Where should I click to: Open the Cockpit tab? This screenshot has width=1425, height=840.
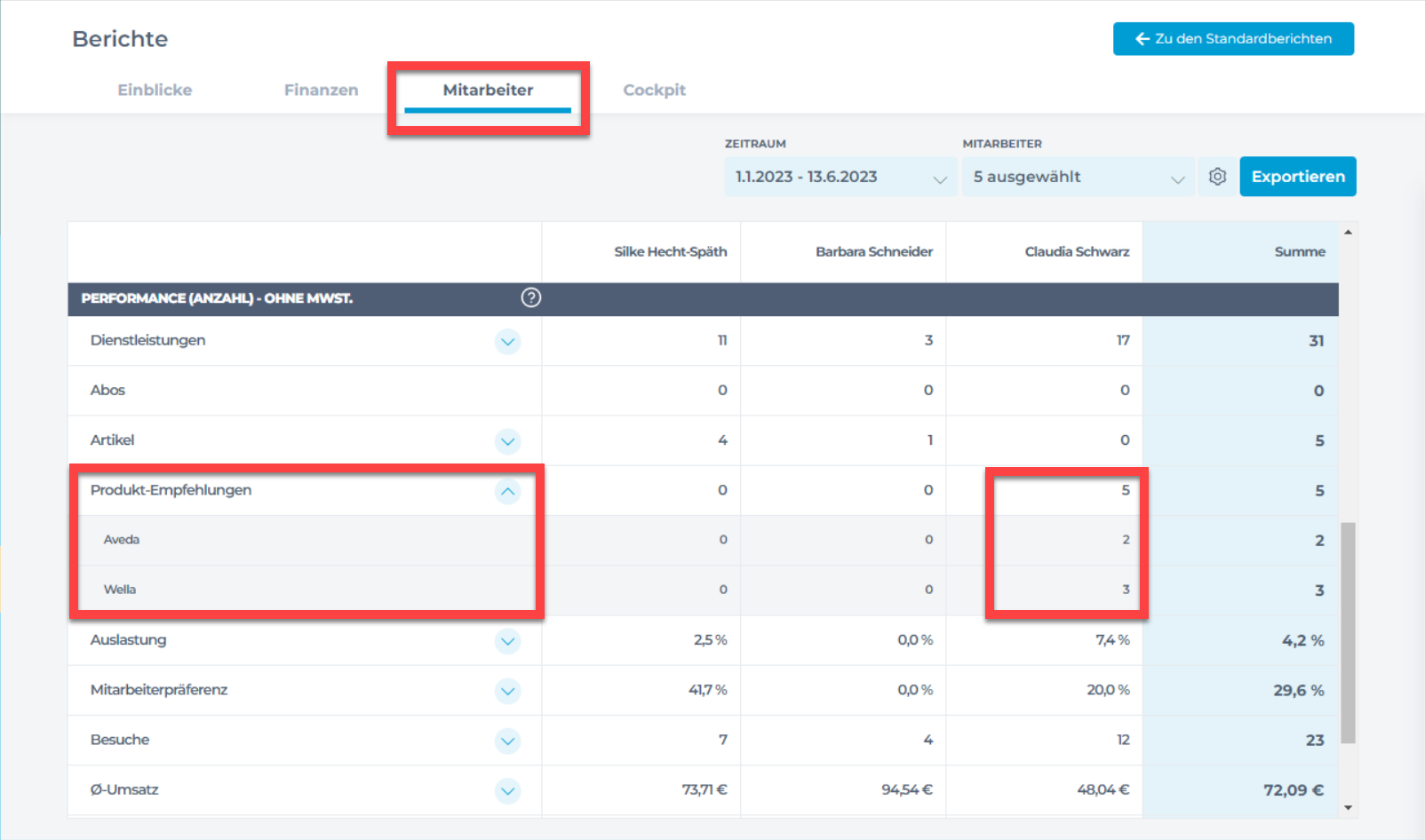(655, 90)
